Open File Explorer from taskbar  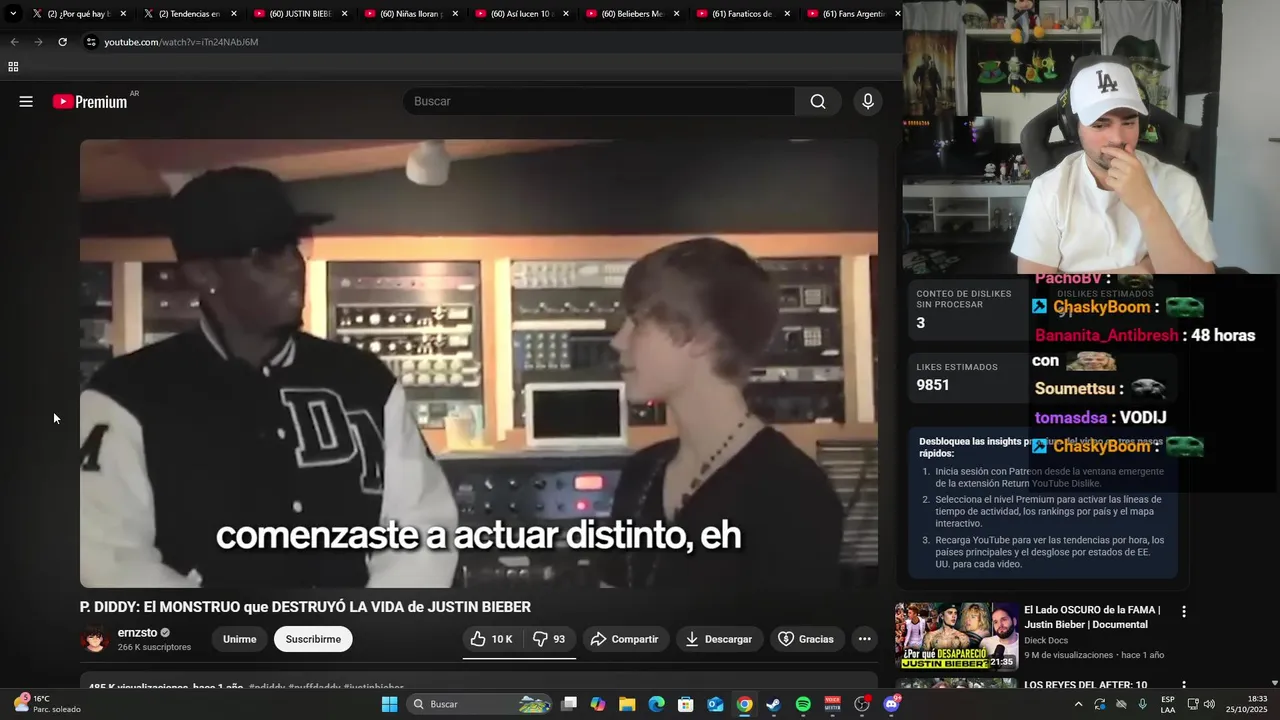pyautogui.click(x=627, y=704)
